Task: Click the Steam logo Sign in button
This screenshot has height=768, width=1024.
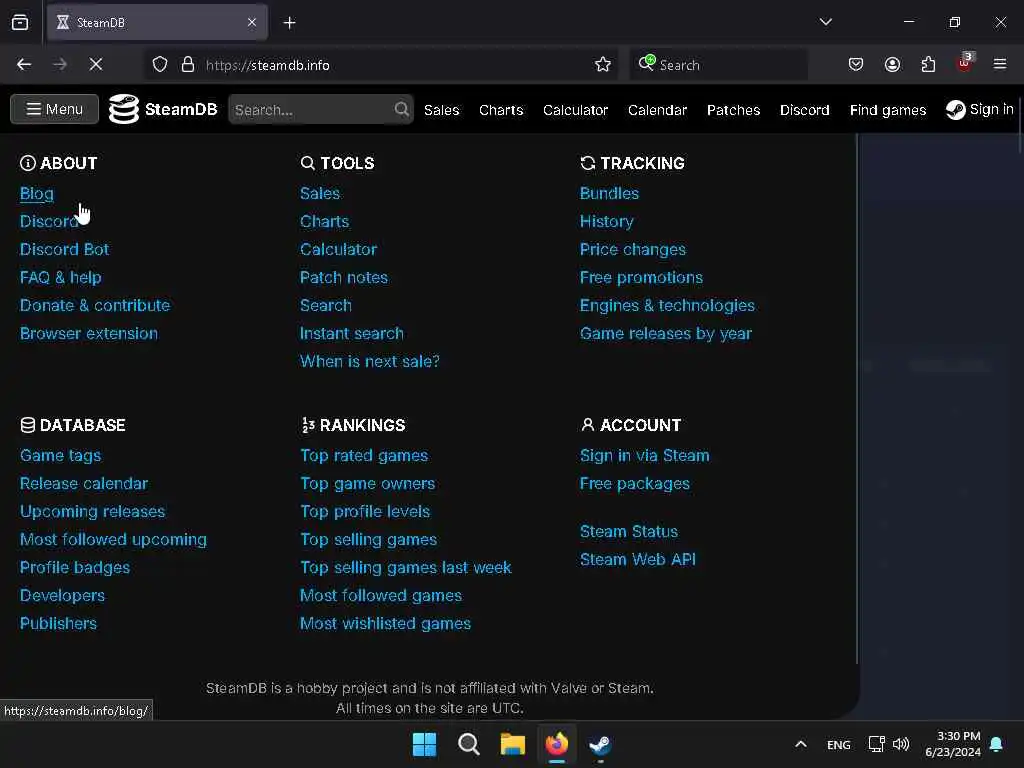Action: click(x=980, y=109)
